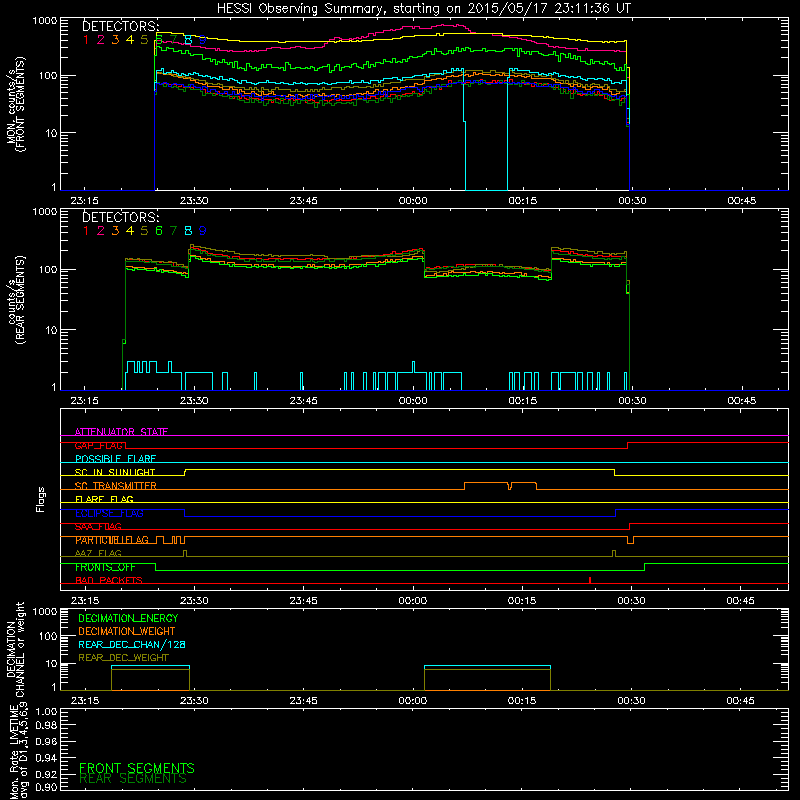This screenshot has width=800, height=800.
Task: Click the red BAD_PACKETS tick mark on the Flags timeline
Action: click(x=590, y=580)
